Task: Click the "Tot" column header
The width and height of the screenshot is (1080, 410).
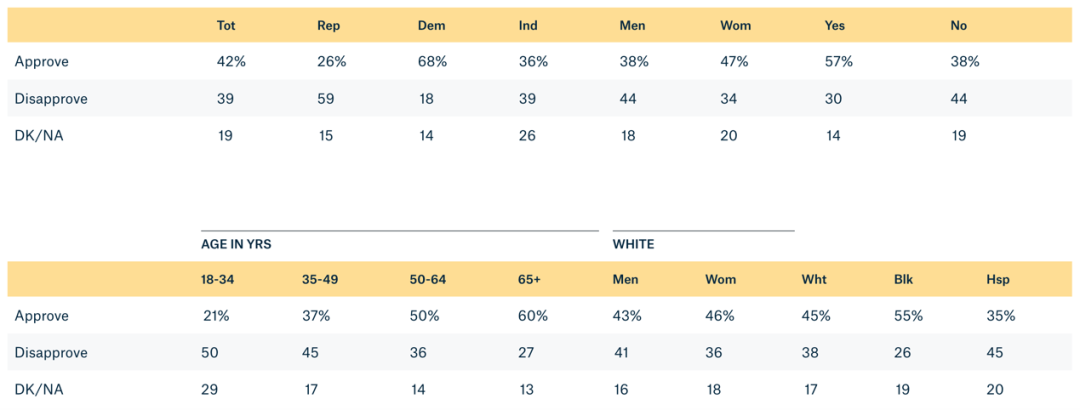Action: click(x=226, y=25)
